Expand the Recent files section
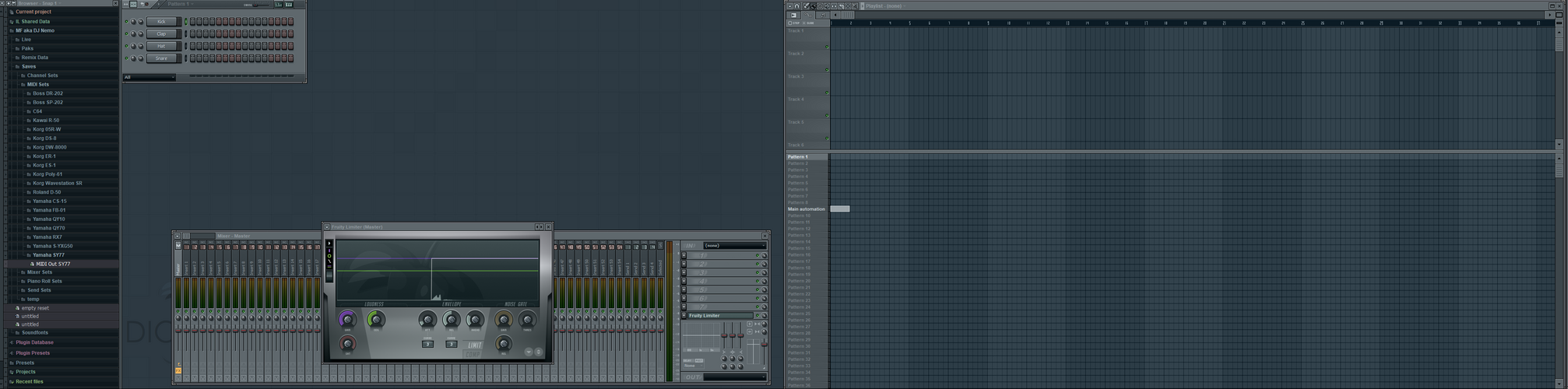This screenshot has width=1568, height=389. point(30,382)
